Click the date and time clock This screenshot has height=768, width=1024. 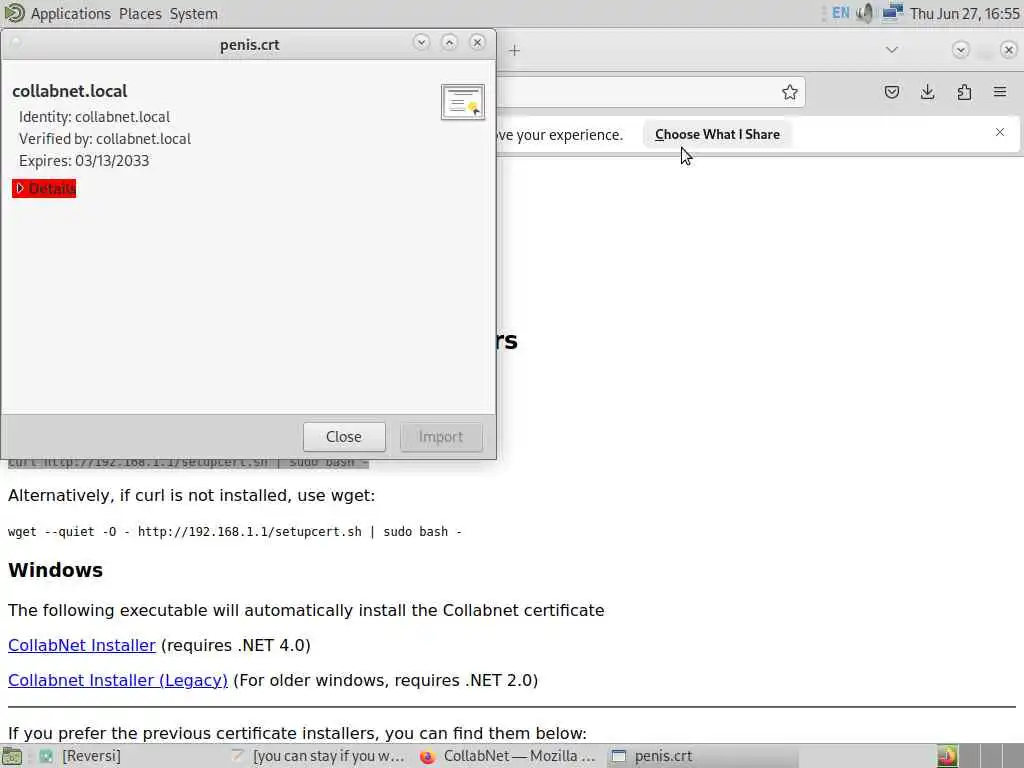[x=965, y=14]
